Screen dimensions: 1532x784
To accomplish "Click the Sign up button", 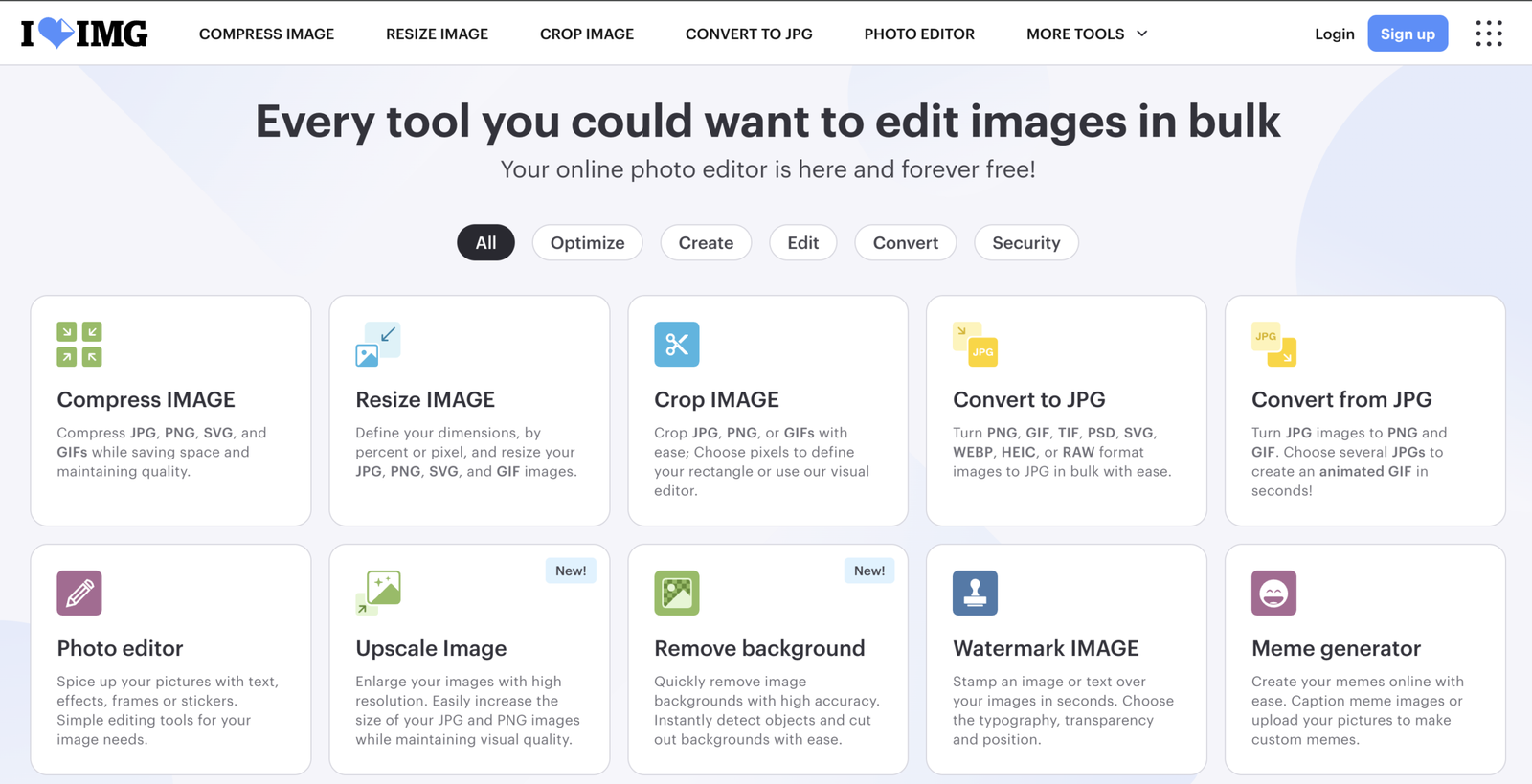I will coord(1408,34).
